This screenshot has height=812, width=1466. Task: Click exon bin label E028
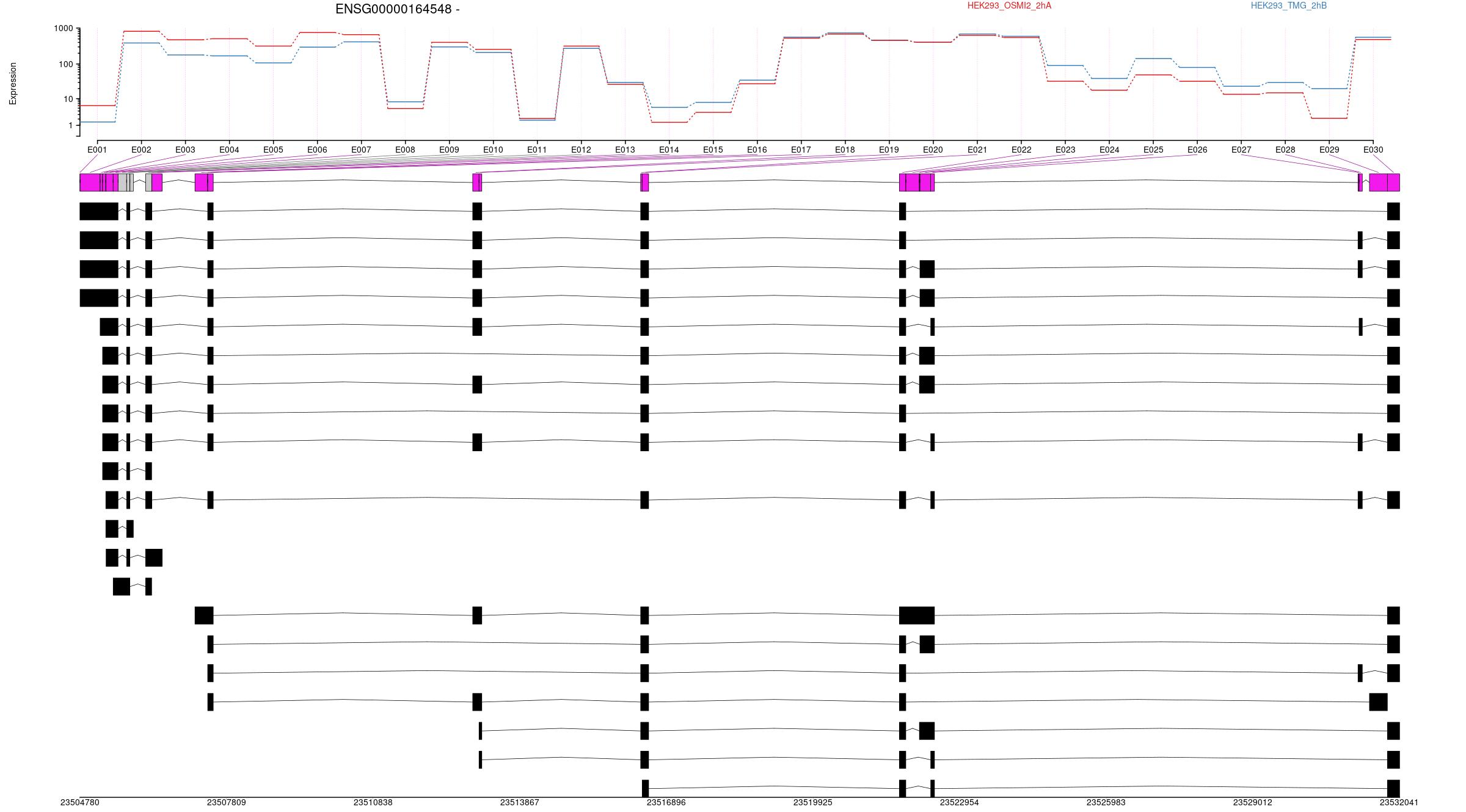[1285, 150]
